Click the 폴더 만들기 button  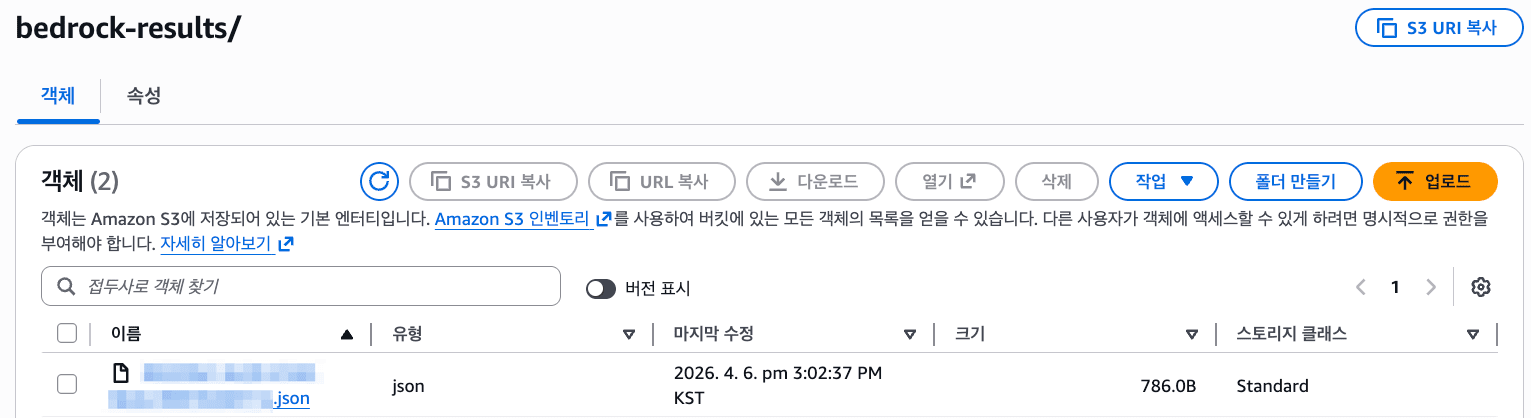tap(1295, 182)
